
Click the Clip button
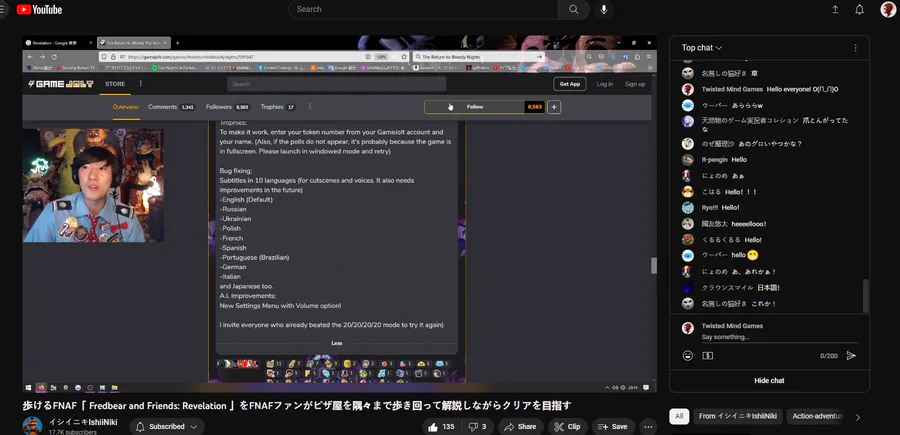568,426
